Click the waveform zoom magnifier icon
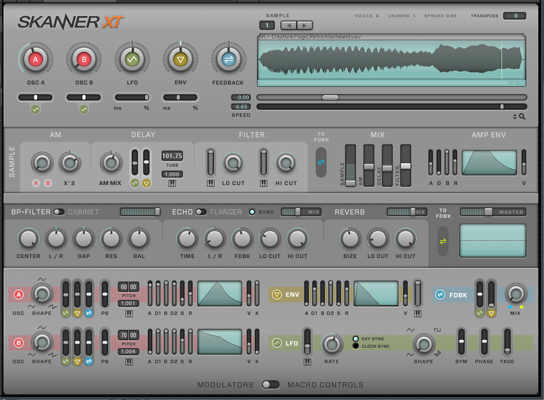 point(522,117)
